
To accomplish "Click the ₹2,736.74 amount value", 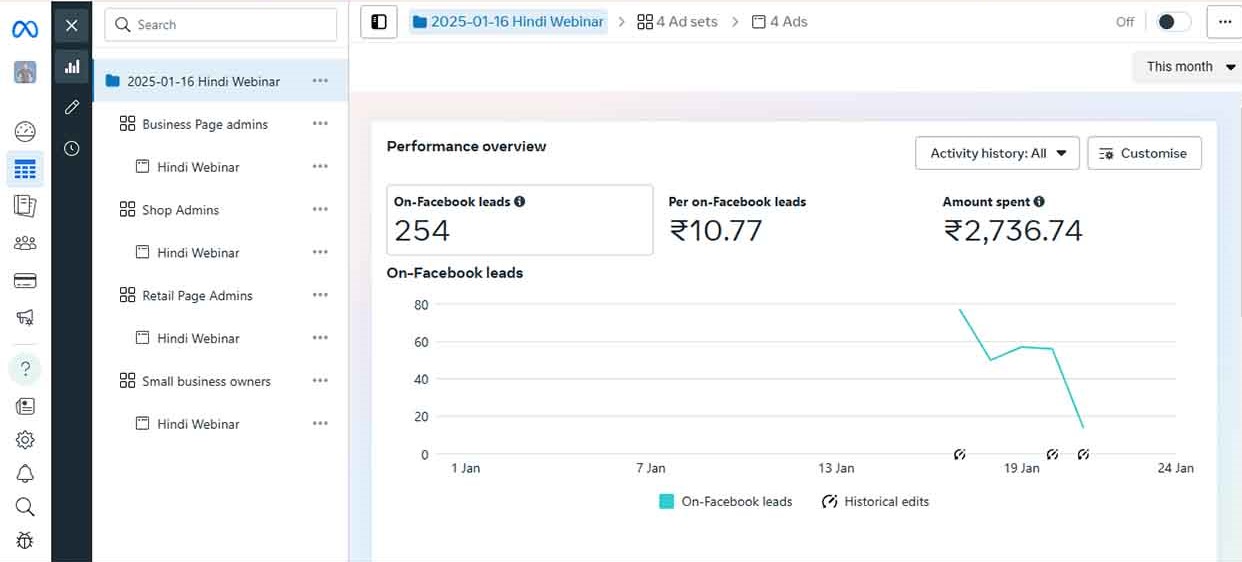I will tap(1013, 231).
